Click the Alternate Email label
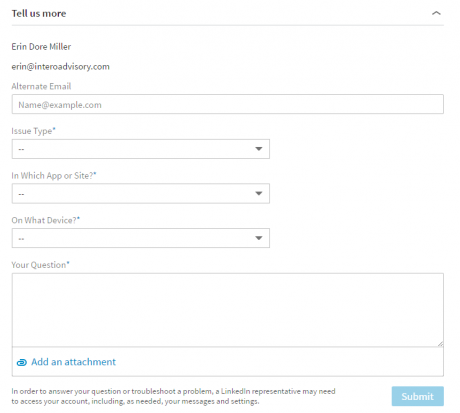The image size is (460, 413). tap(41, 86)
